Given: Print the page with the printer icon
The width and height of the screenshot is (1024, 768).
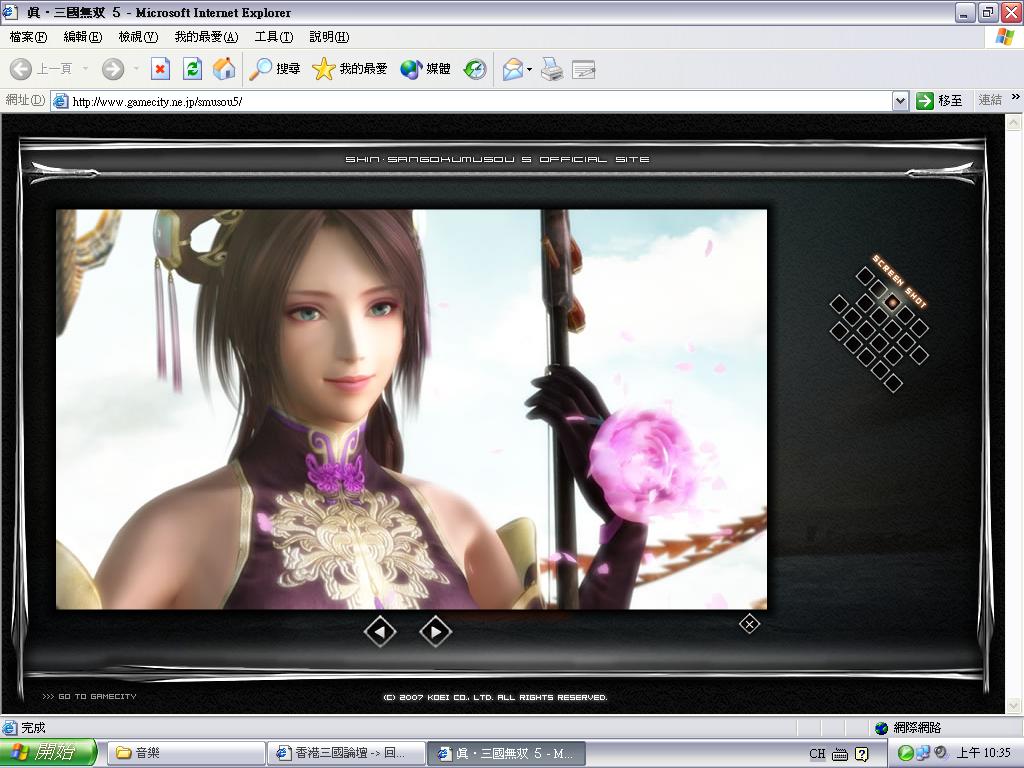Looking at the screenshot, I should coord(552,69).
